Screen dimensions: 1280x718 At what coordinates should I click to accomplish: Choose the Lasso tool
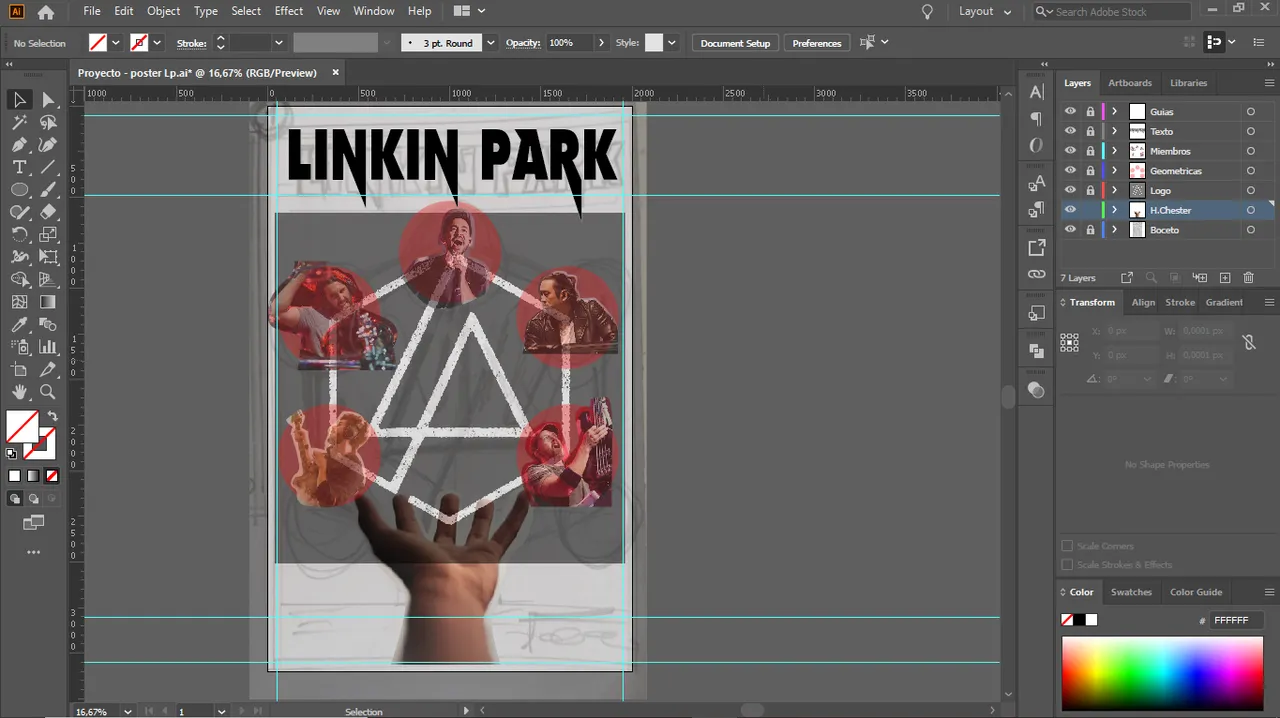48,122
